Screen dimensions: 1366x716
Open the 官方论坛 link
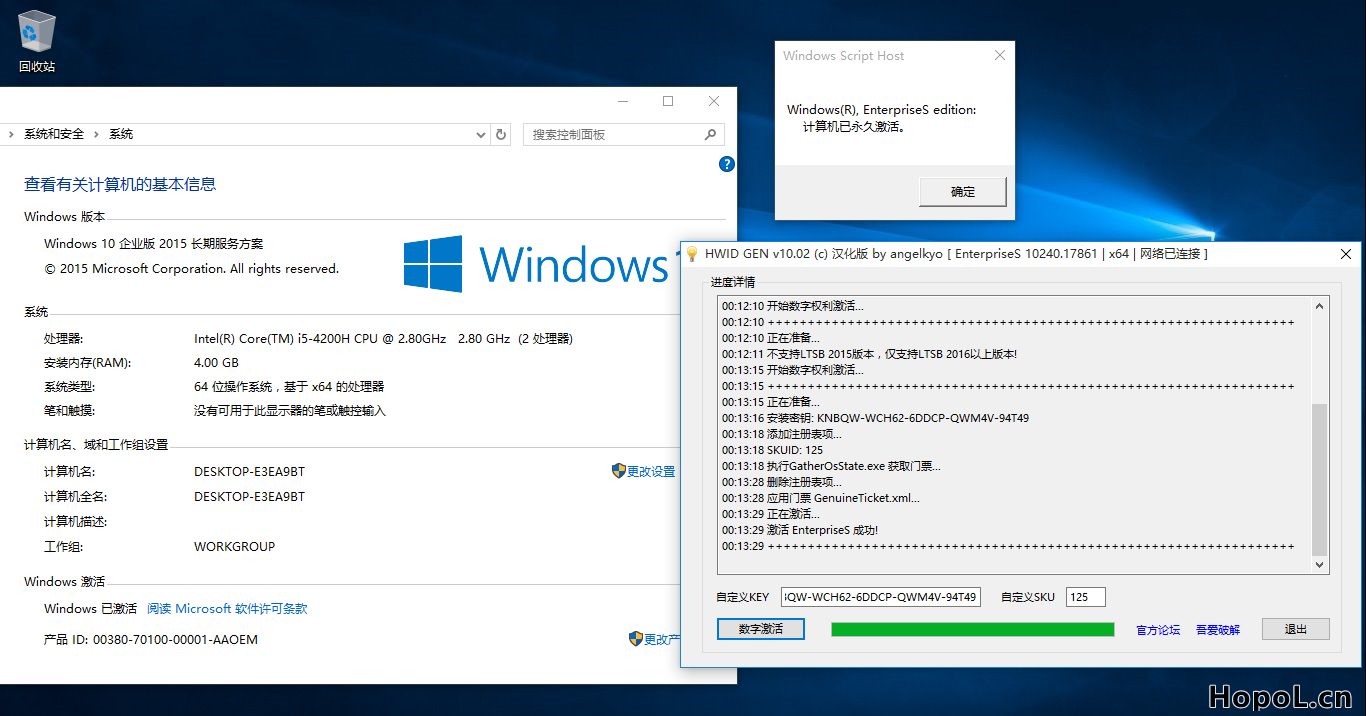coord(1158,630)
